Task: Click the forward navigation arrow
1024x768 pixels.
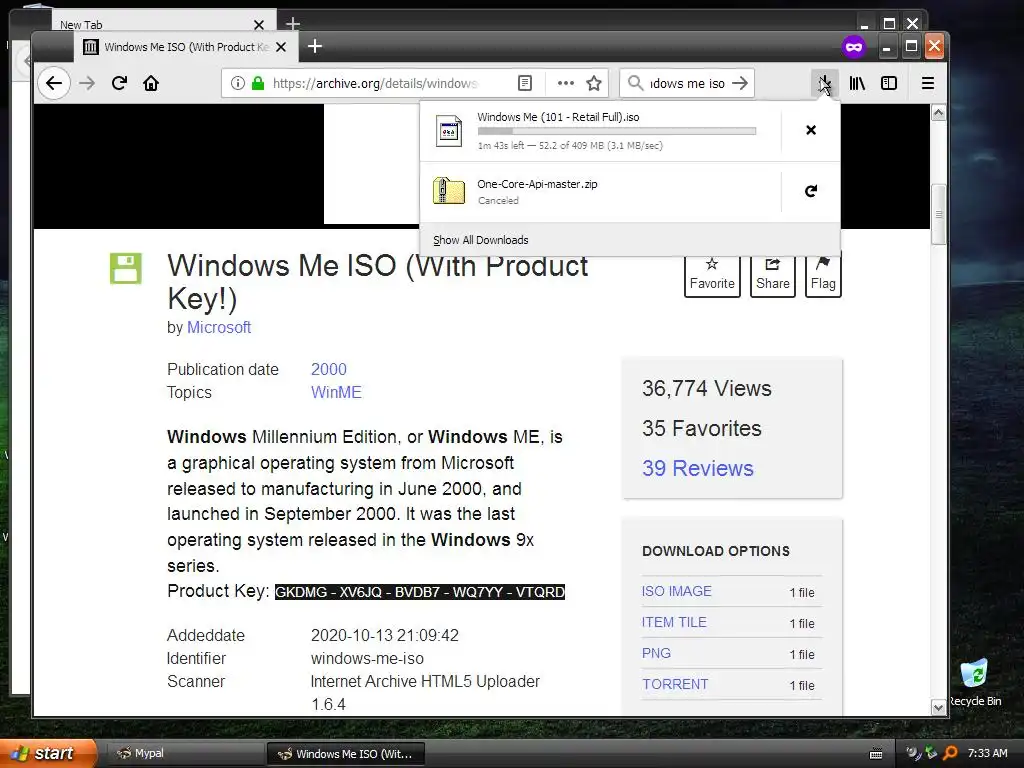Action: tap(87, 84)
